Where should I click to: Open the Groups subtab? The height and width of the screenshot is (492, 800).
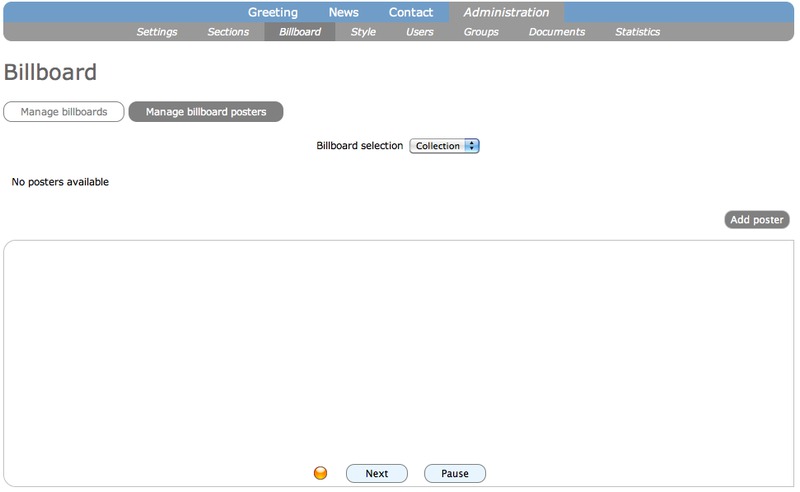pyautogui.click(x=481, y=32)
